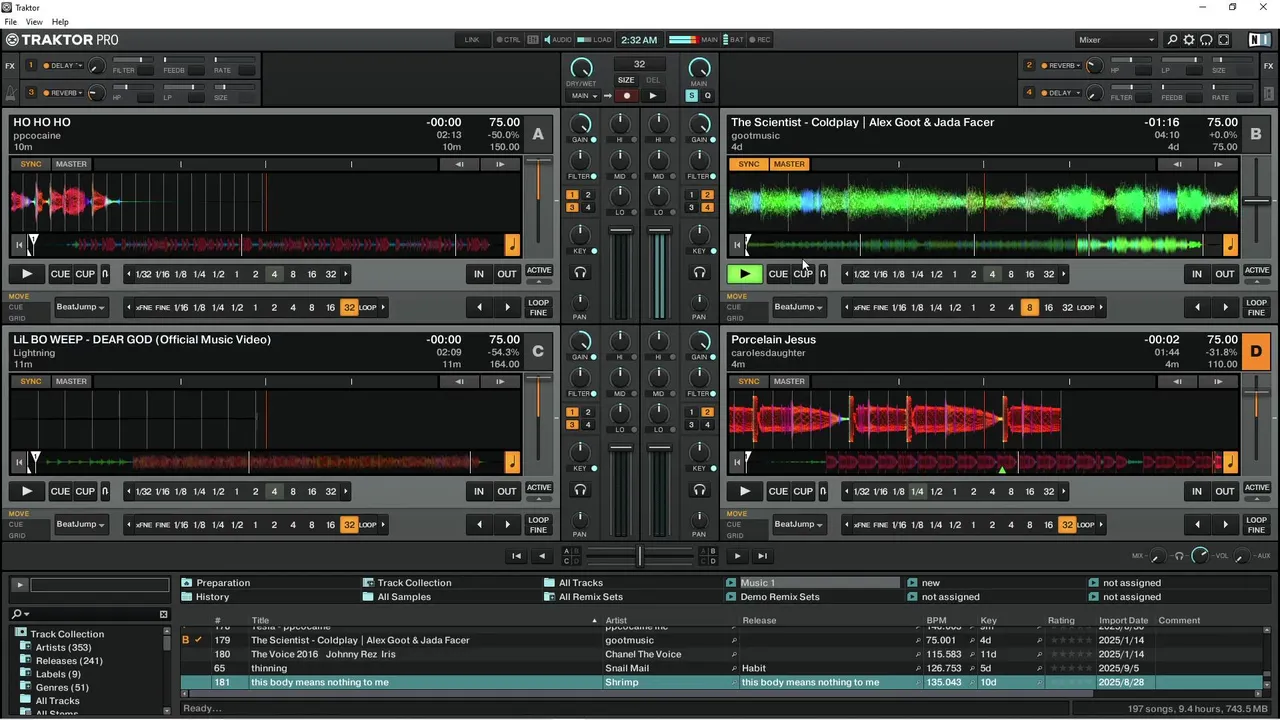Viewport: 1280px width, 720px height.
Task: Play Deck A track
Action: pyautogui.click(x=27, y=274)
